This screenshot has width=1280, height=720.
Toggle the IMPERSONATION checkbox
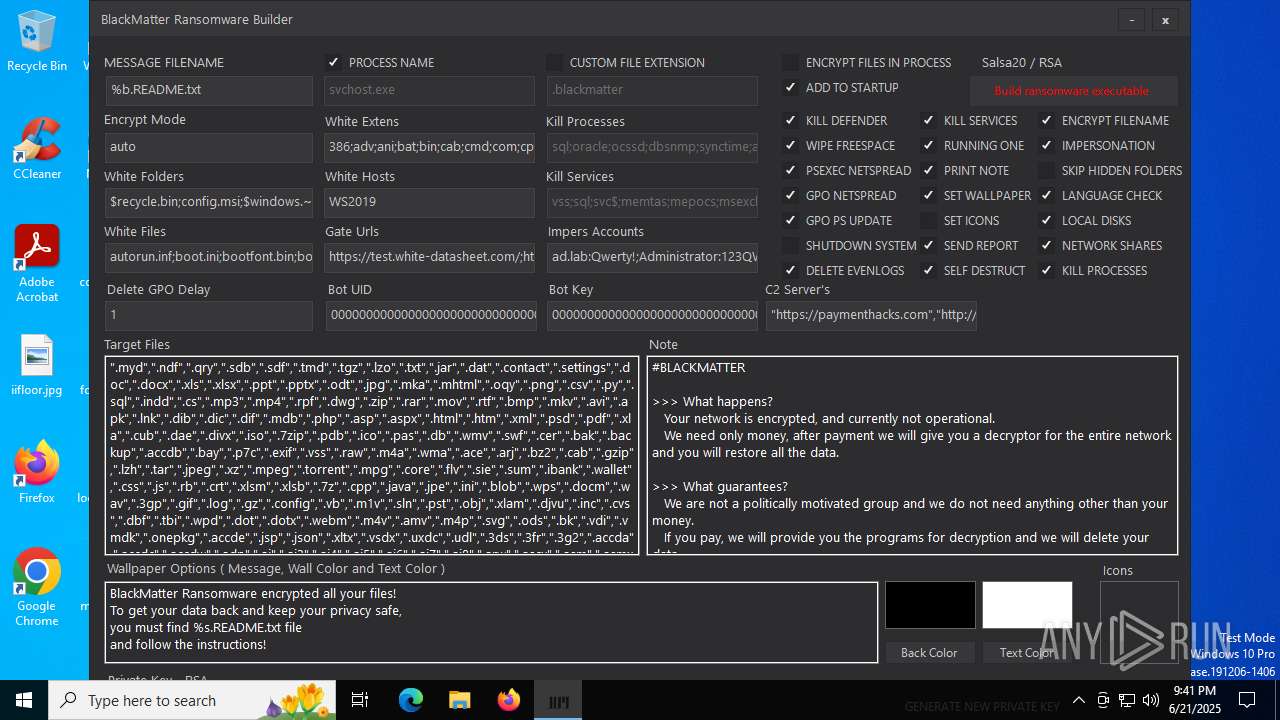point(1047,145)
